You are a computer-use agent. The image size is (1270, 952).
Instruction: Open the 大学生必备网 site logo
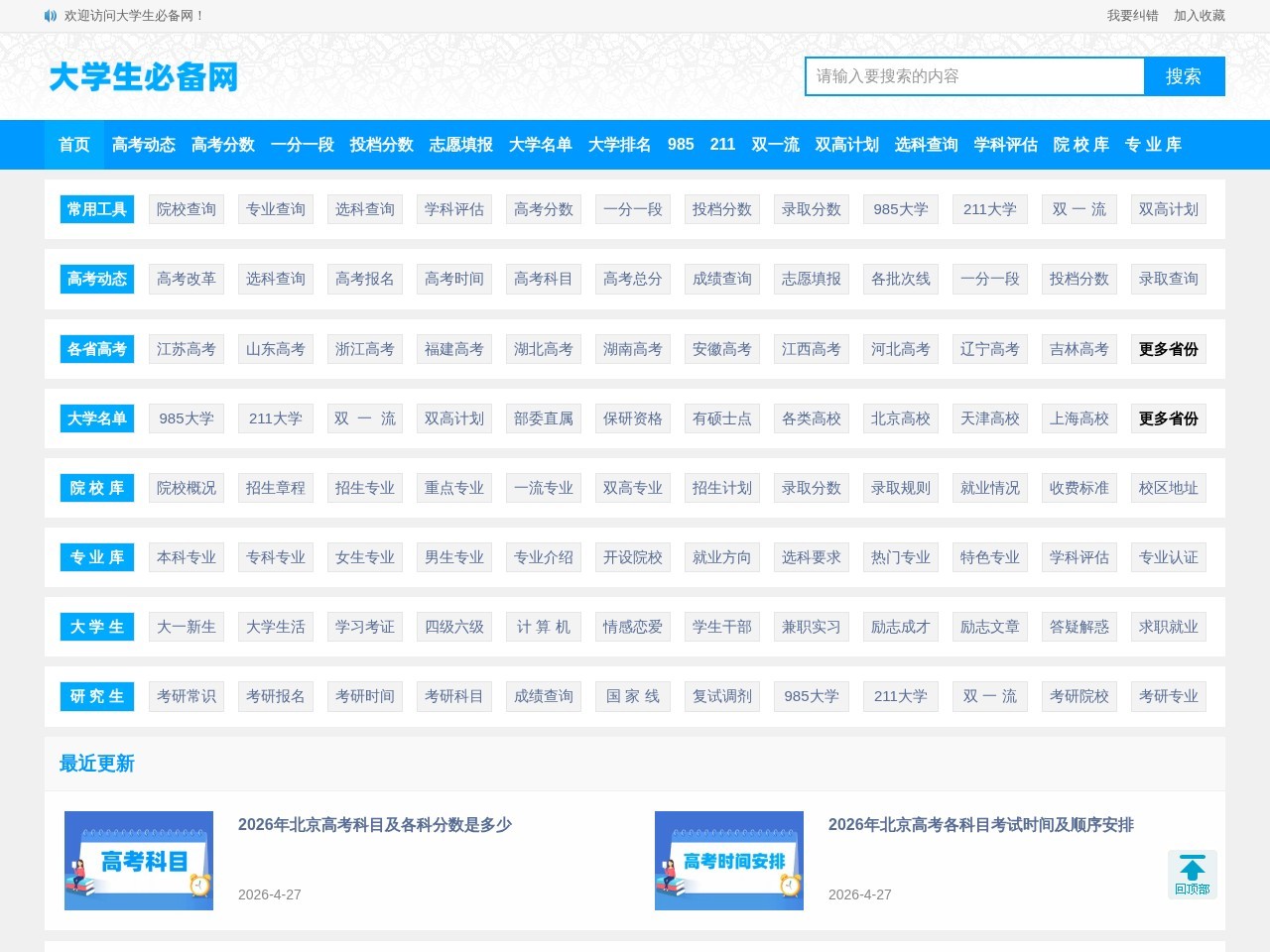point(144,76)
